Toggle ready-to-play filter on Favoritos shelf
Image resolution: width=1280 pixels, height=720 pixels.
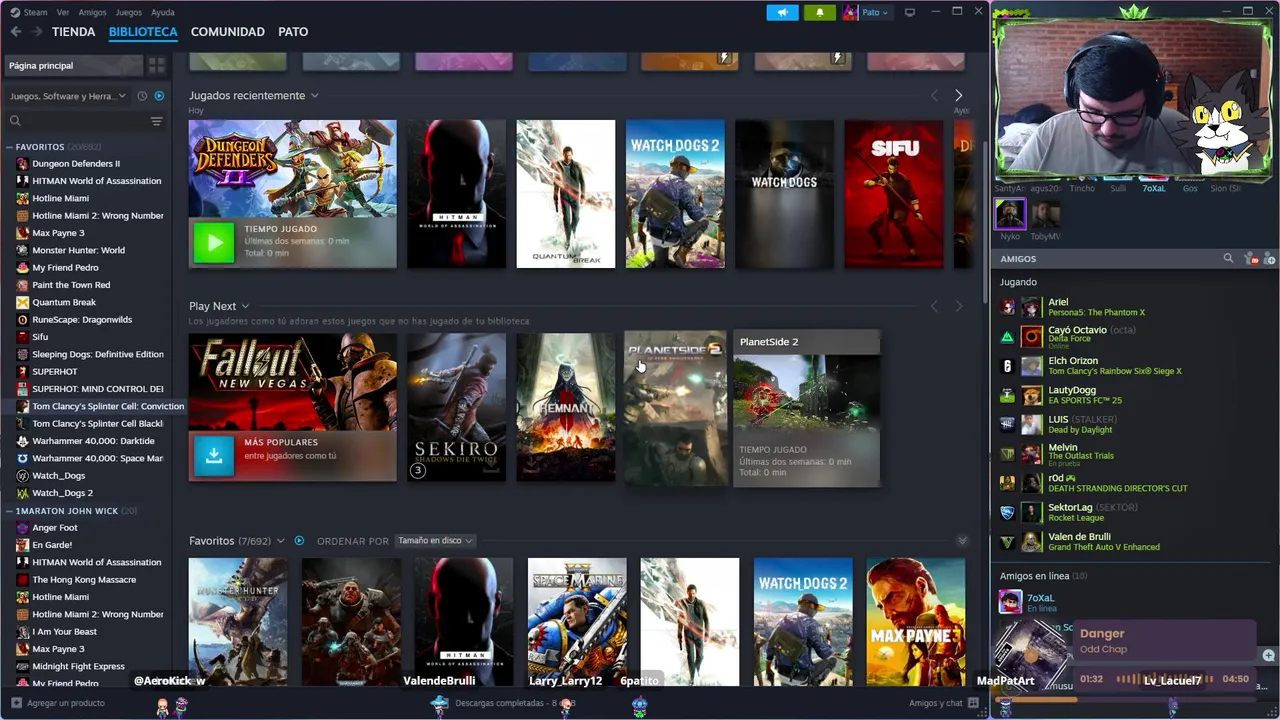(298, 541)
